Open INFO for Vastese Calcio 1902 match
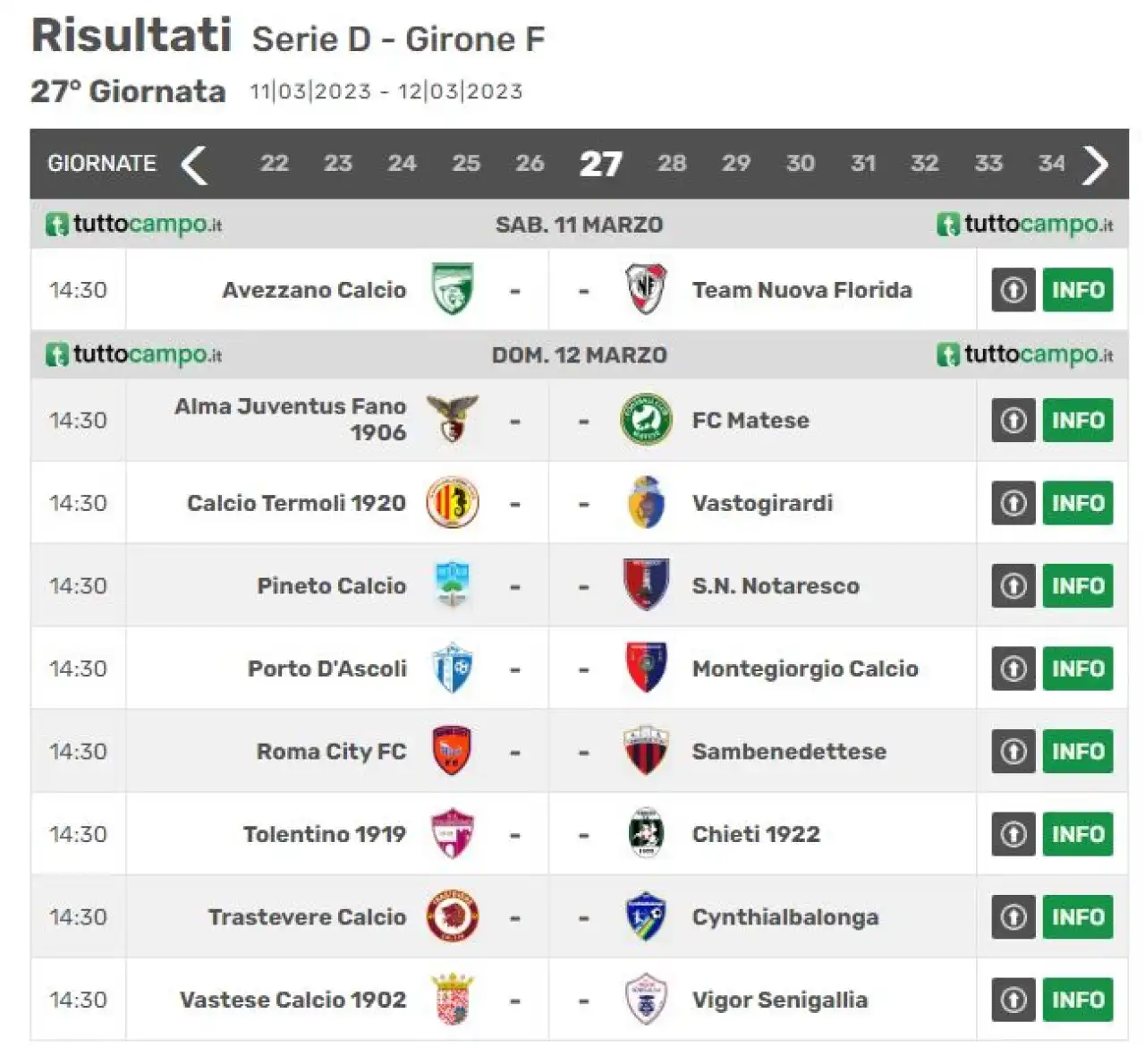The width and height of the screenshot is (1145, 1064). point(1078,1000)
